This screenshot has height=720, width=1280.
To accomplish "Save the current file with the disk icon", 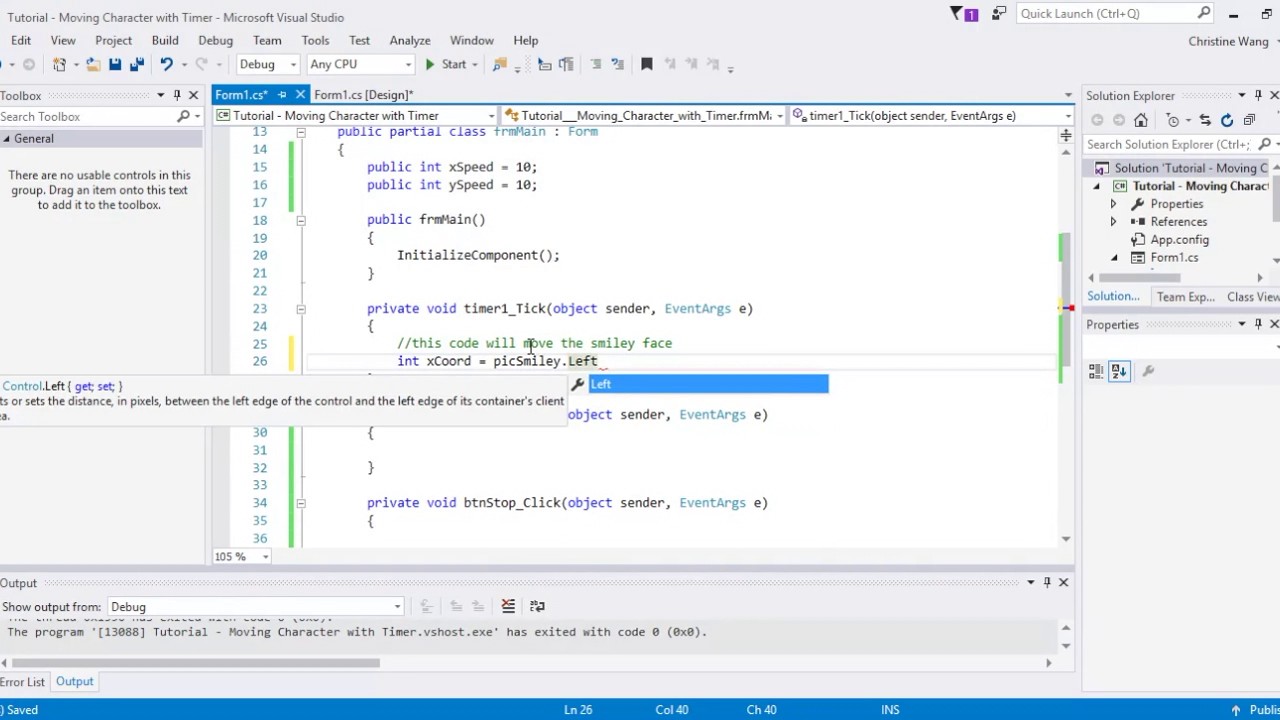I will 115,64.
